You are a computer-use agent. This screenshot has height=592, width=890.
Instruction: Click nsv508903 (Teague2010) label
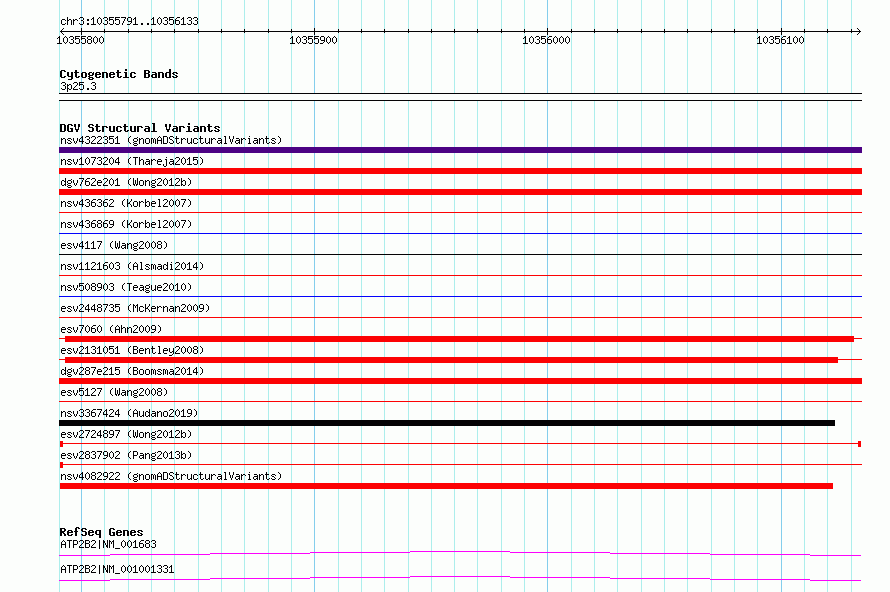(126, 287)
